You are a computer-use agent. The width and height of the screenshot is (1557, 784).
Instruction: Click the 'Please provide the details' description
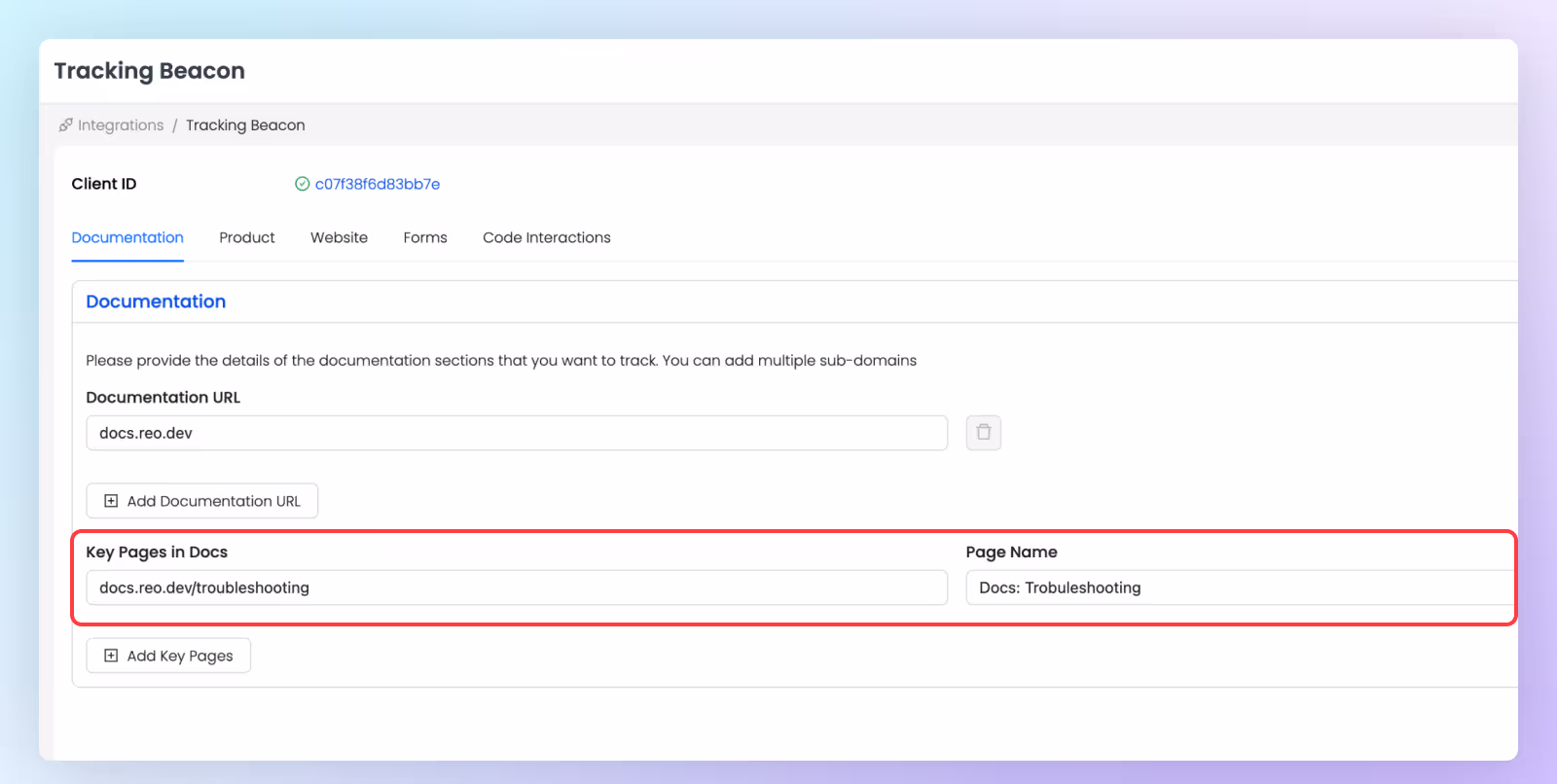(x=501, y=360)
